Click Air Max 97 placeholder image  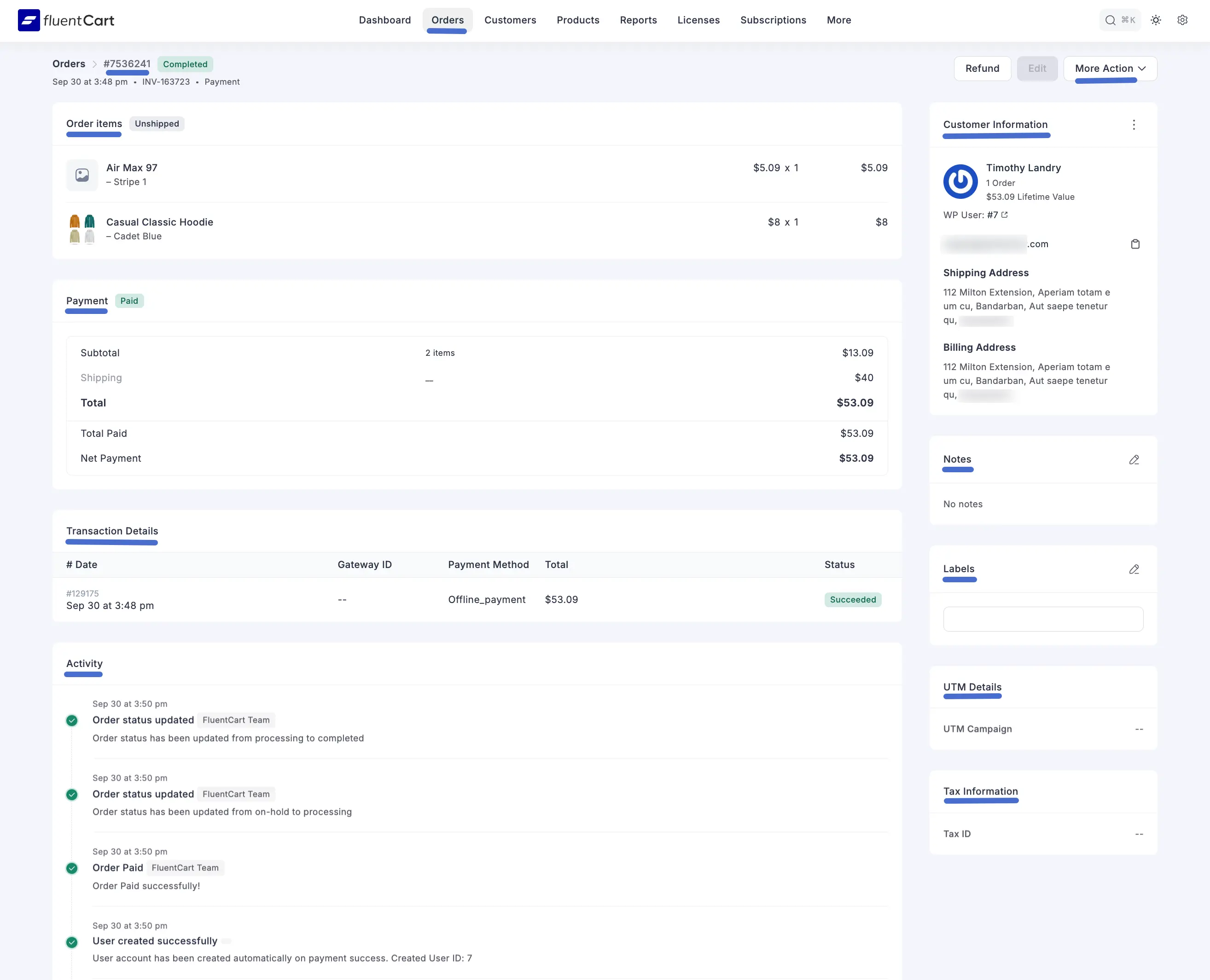(x=82, y=175)
